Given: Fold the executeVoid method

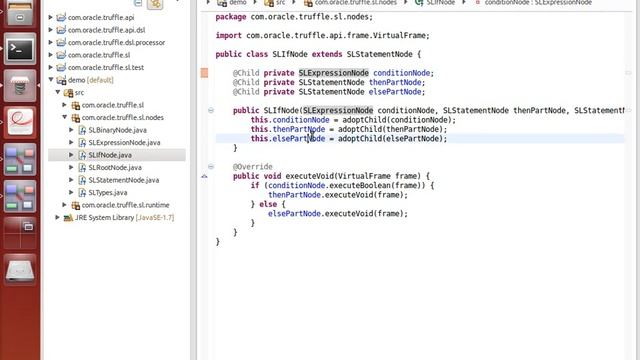Looking at the screenshot, I should (211, 167).
